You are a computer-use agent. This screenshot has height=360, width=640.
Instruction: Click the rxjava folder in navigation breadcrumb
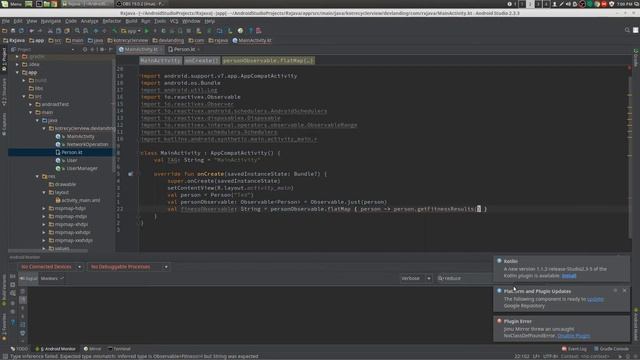(x=218, y=40)
